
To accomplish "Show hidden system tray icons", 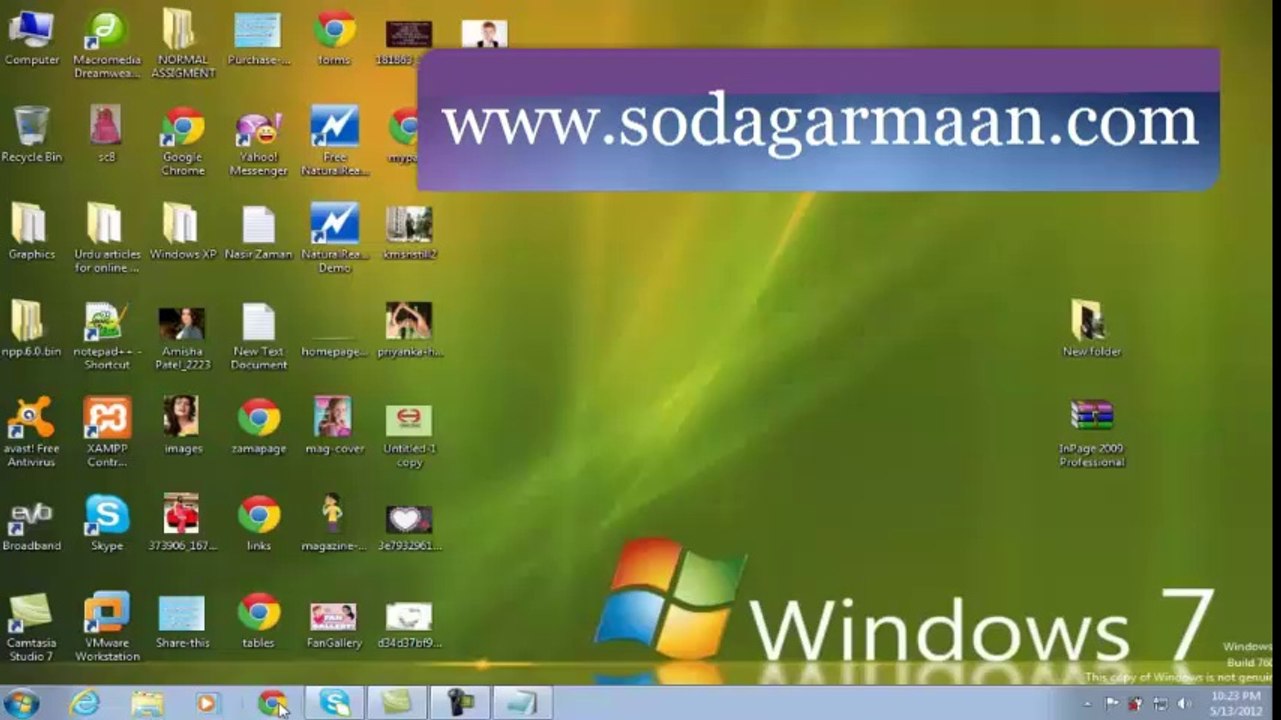I will [x=1088, y=704].
